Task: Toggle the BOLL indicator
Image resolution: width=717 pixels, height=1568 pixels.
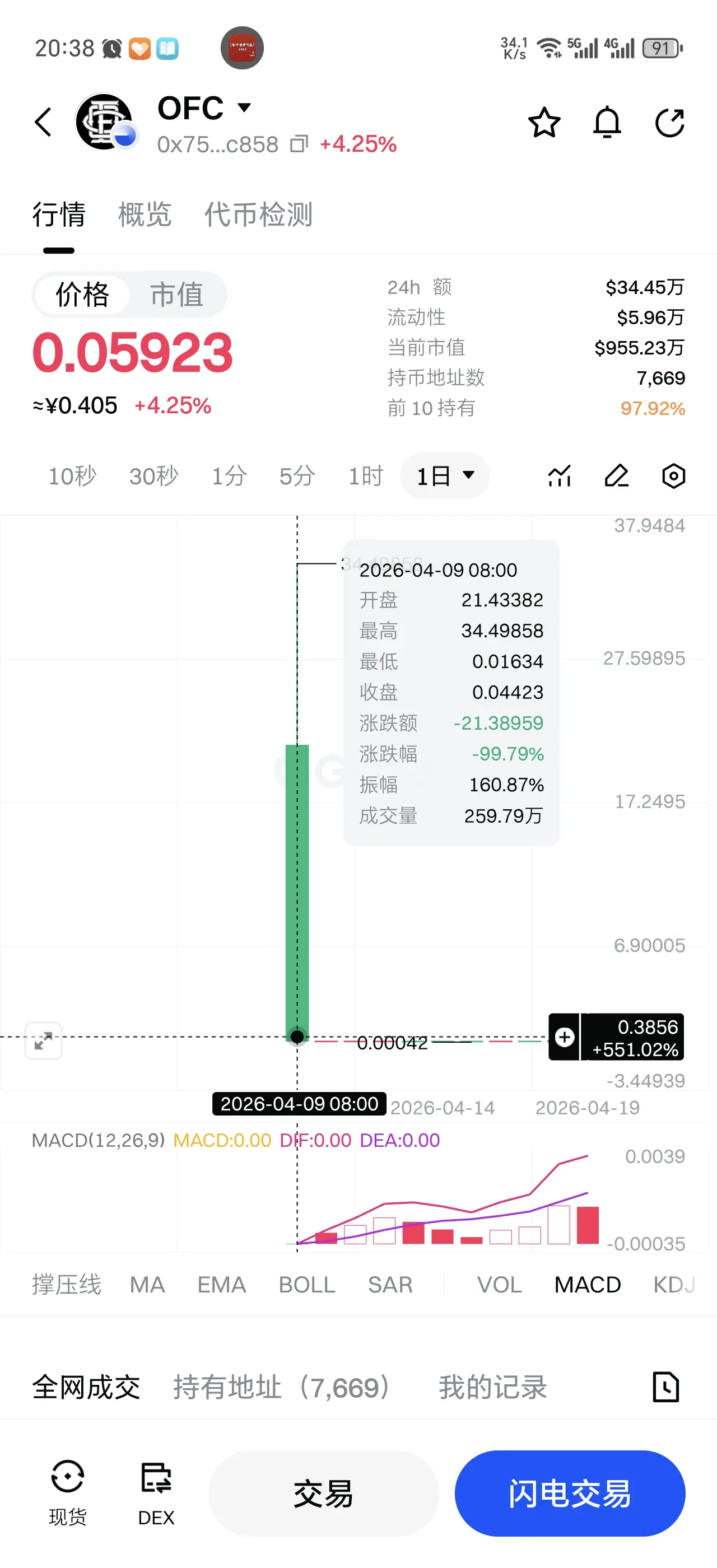Action: pos(307,1284)
